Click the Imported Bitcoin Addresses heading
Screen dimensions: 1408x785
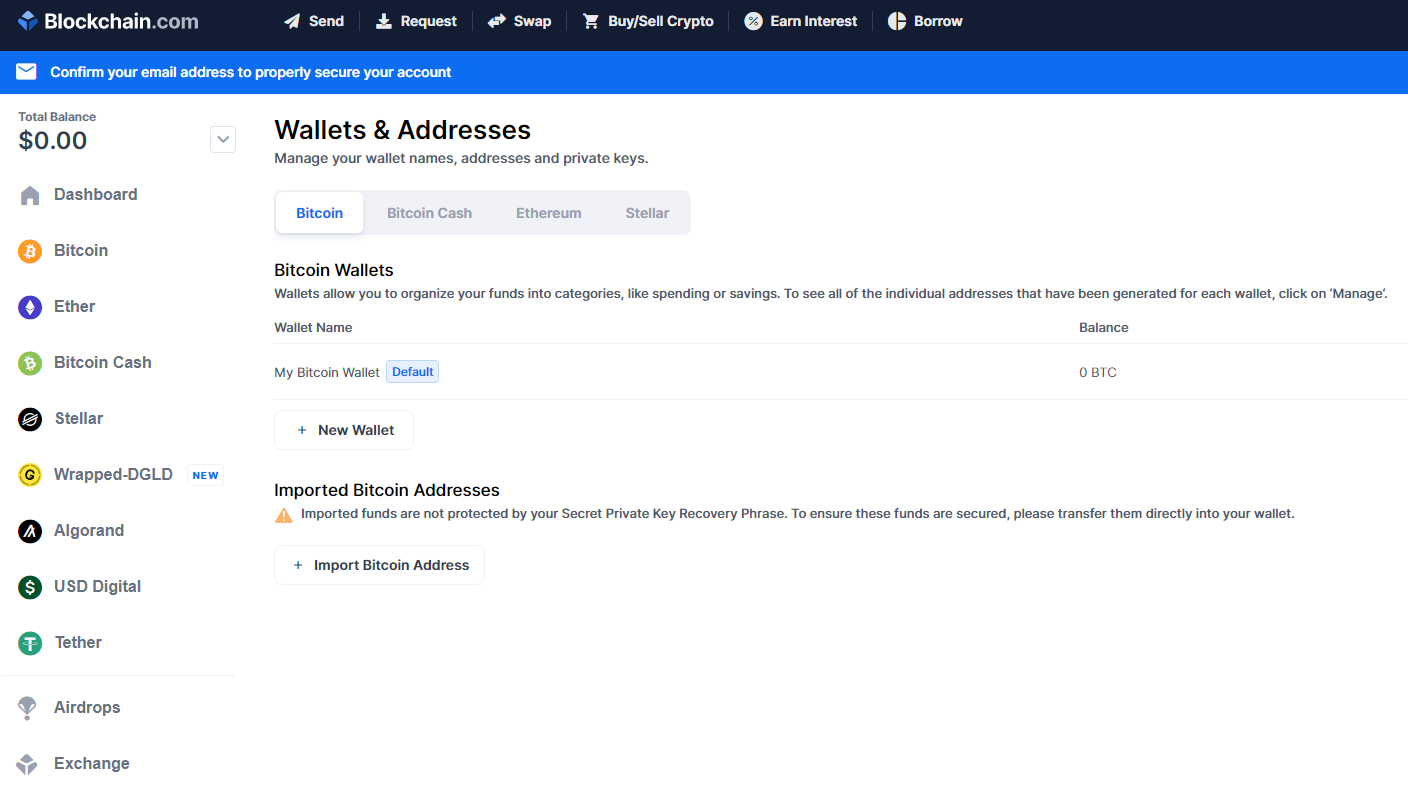387,490
